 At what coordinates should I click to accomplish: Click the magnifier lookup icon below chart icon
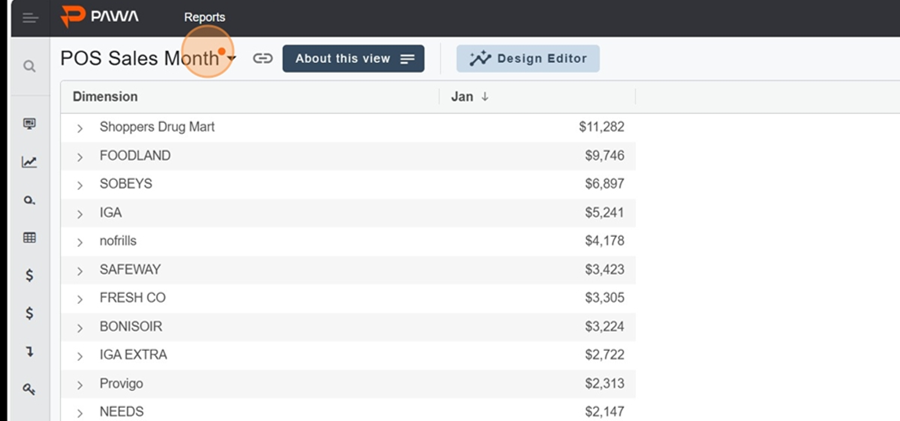pyautogui.click(x=29, y=200)
